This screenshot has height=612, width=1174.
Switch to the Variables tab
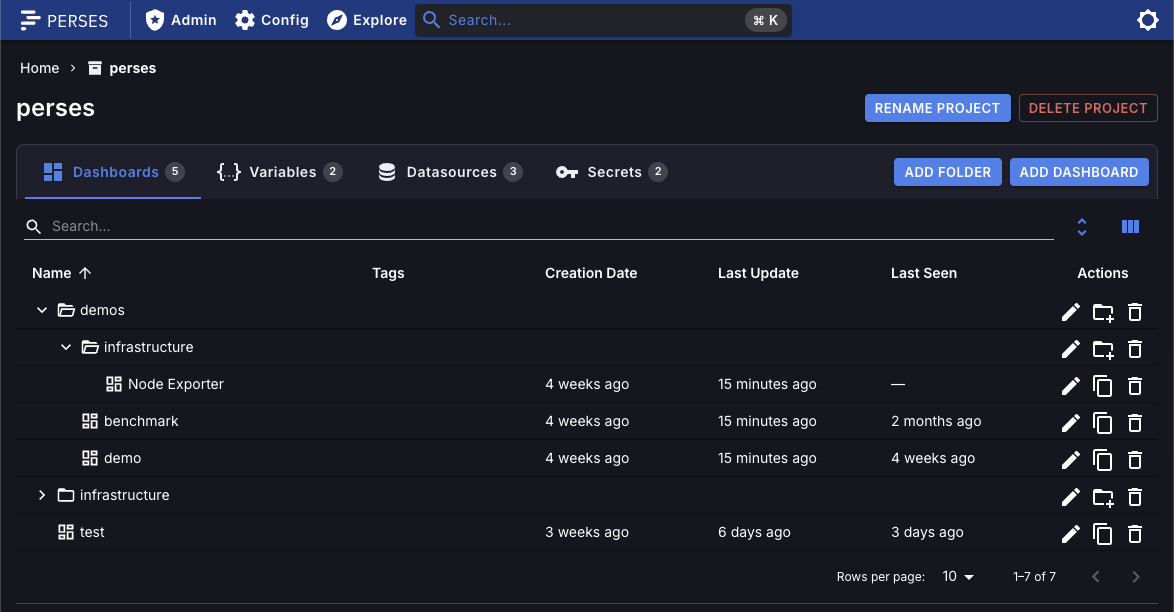[x=279, y=172]
